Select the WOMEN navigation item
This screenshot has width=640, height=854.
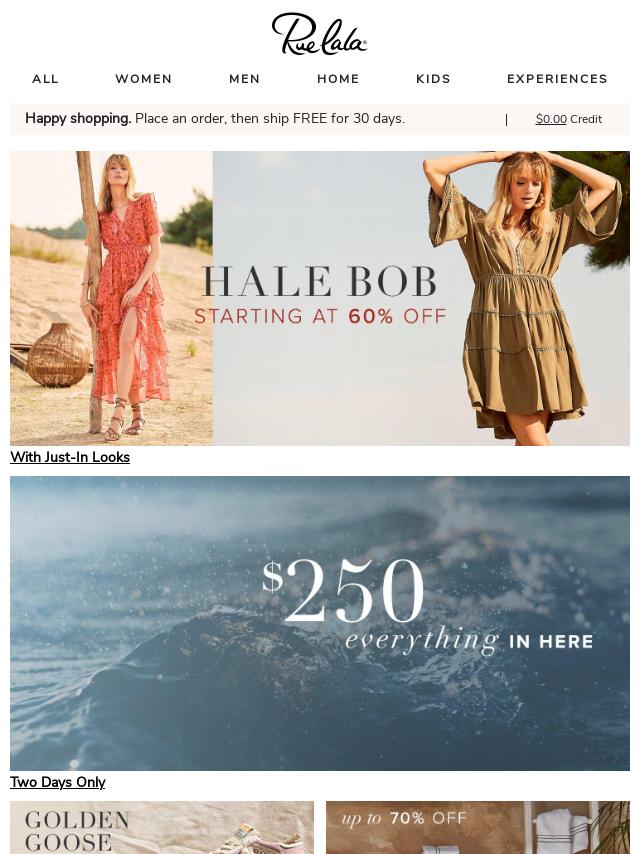144,79
